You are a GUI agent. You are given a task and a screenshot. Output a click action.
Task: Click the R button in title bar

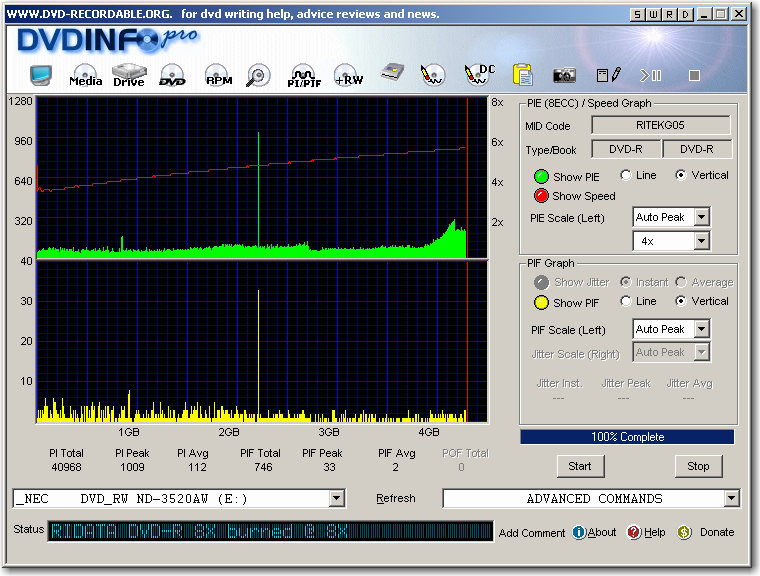[x=669, y=15]
